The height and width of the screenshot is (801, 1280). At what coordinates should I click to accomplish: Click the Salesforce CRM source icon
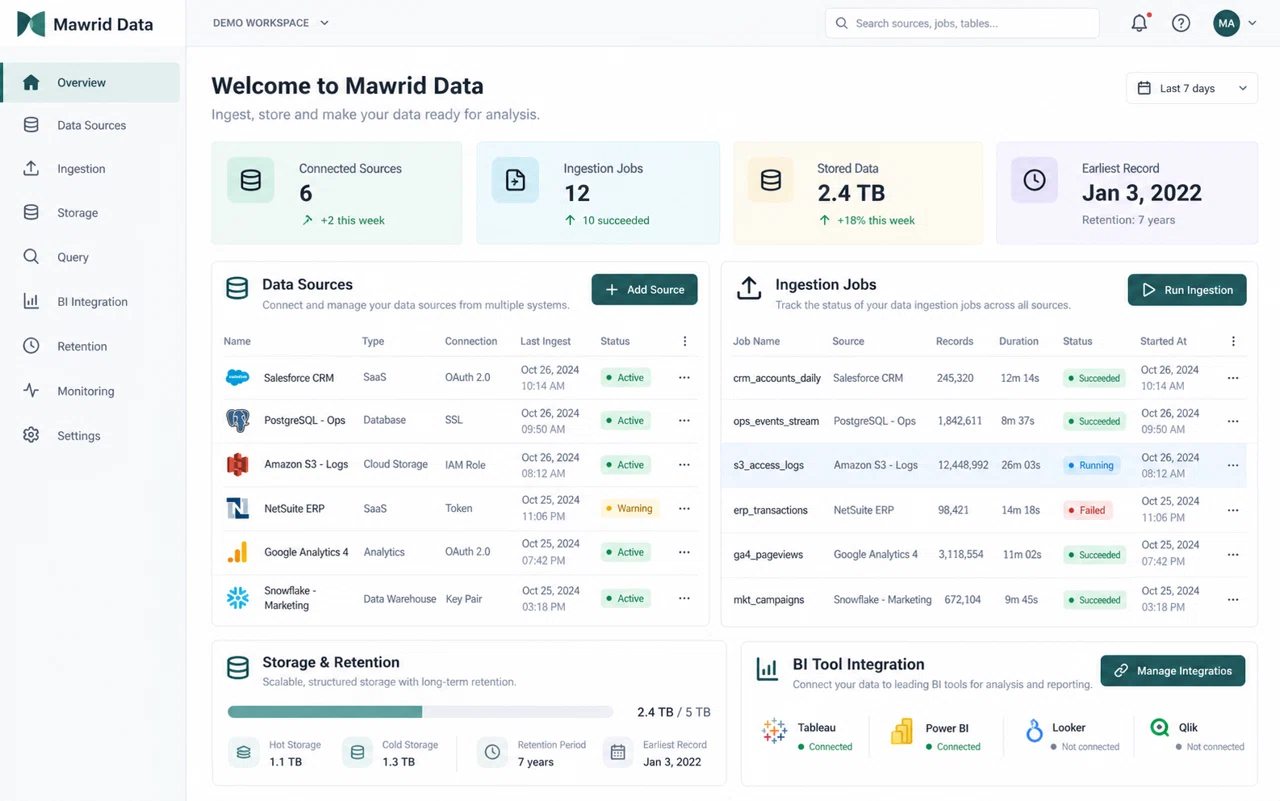point(237,378)
